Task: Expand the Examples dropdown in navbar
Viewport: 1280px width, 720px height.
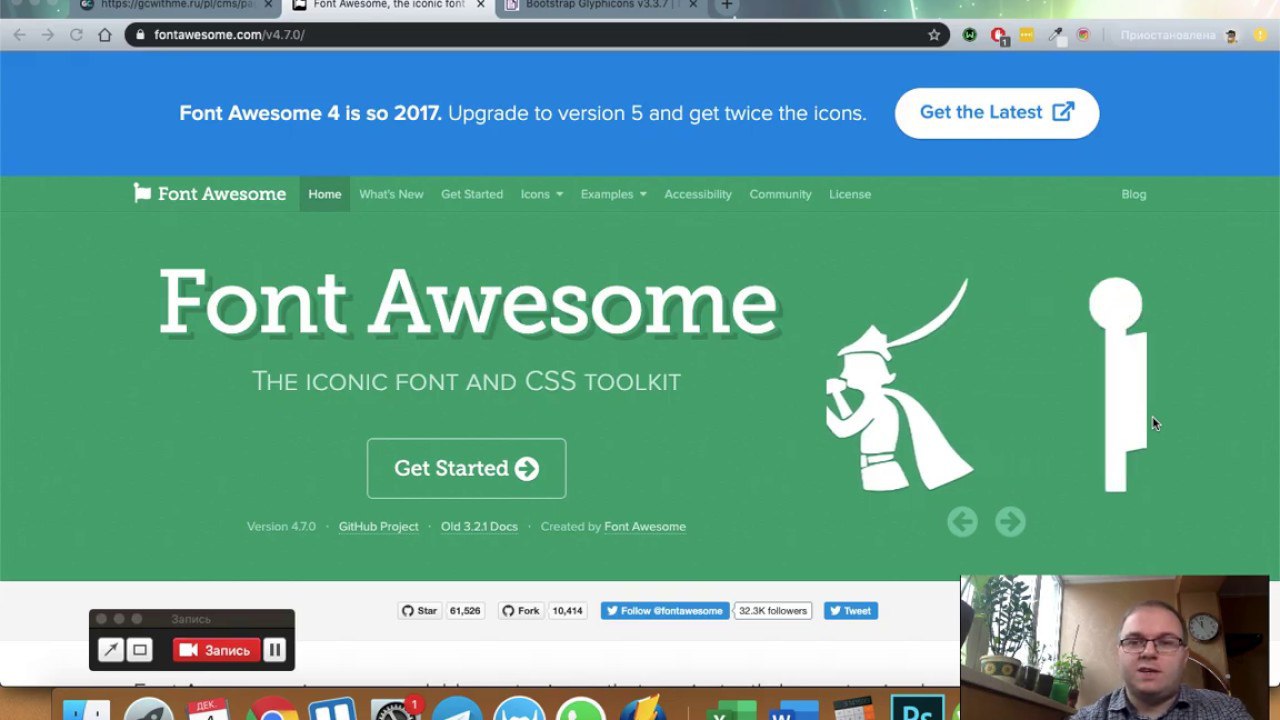Action: [613, 194]
